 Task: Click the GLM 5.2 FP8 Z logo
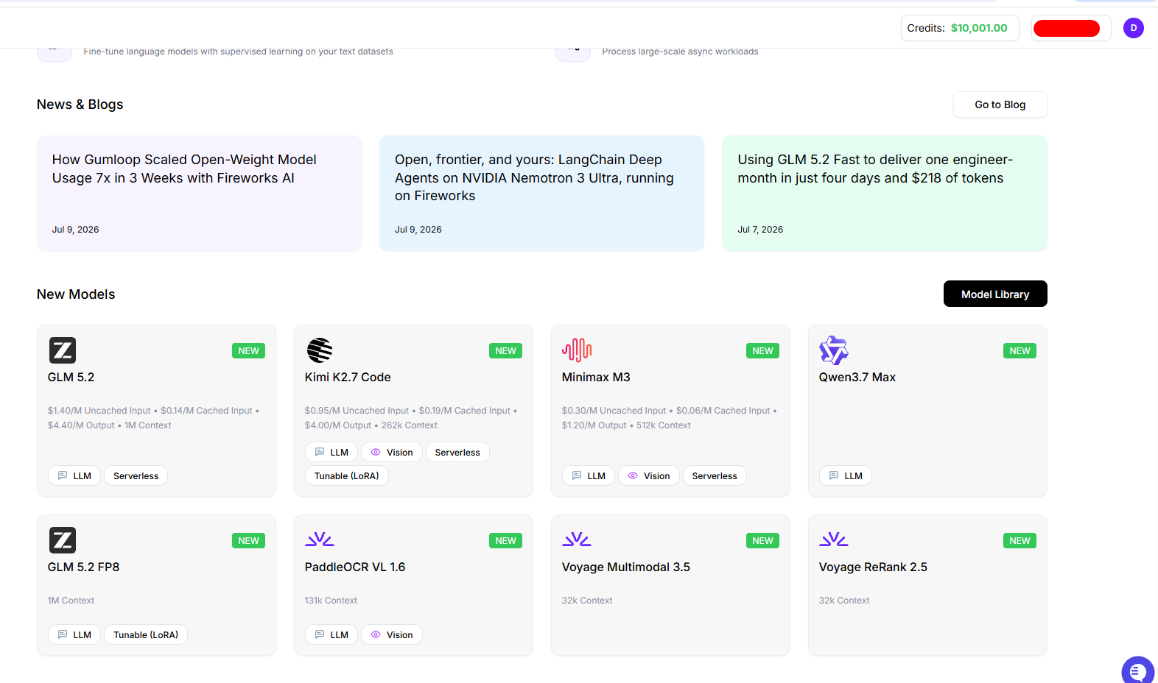click(x=62, y=540)
